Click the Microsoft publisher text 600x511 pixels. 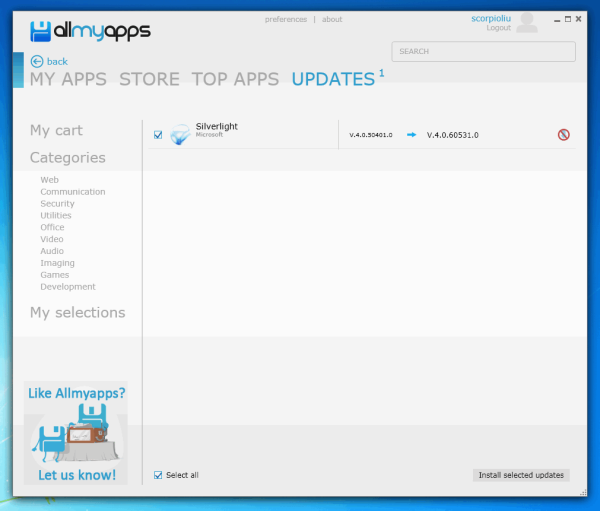pos(209,135)
